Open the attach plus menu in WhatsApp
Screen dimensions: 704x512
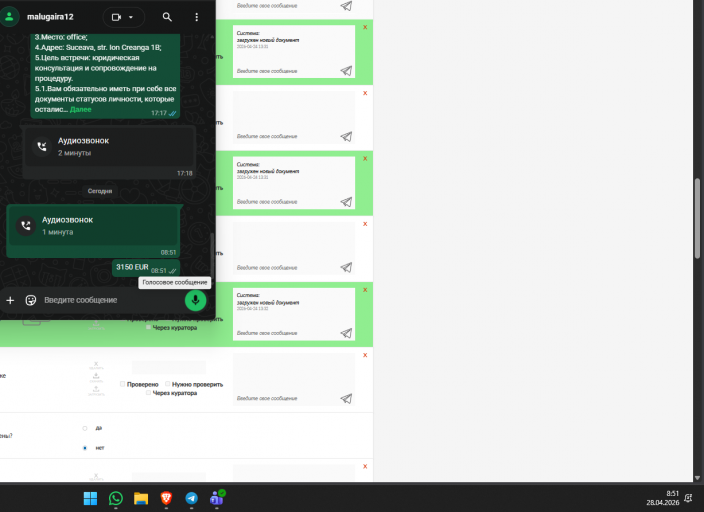tap(10, 300)
